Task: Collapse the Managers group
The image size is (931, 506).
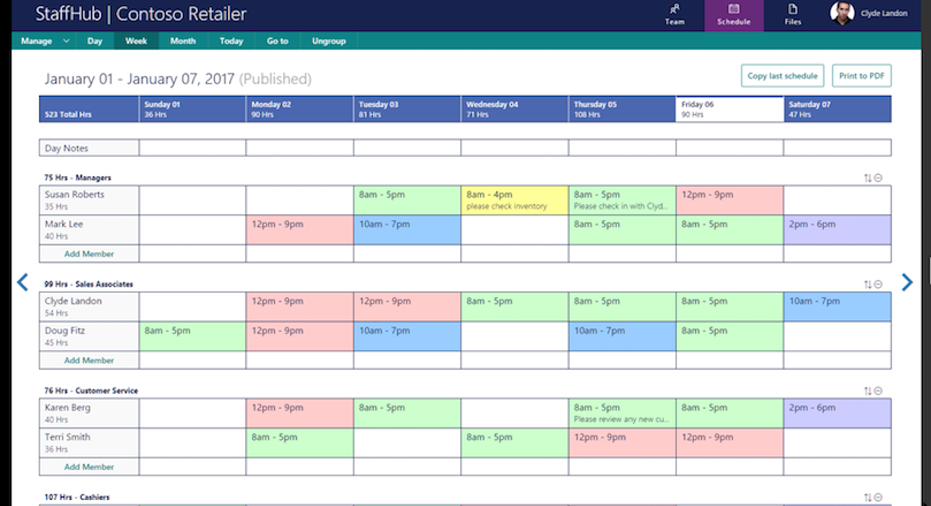Action: click(878, 178)
